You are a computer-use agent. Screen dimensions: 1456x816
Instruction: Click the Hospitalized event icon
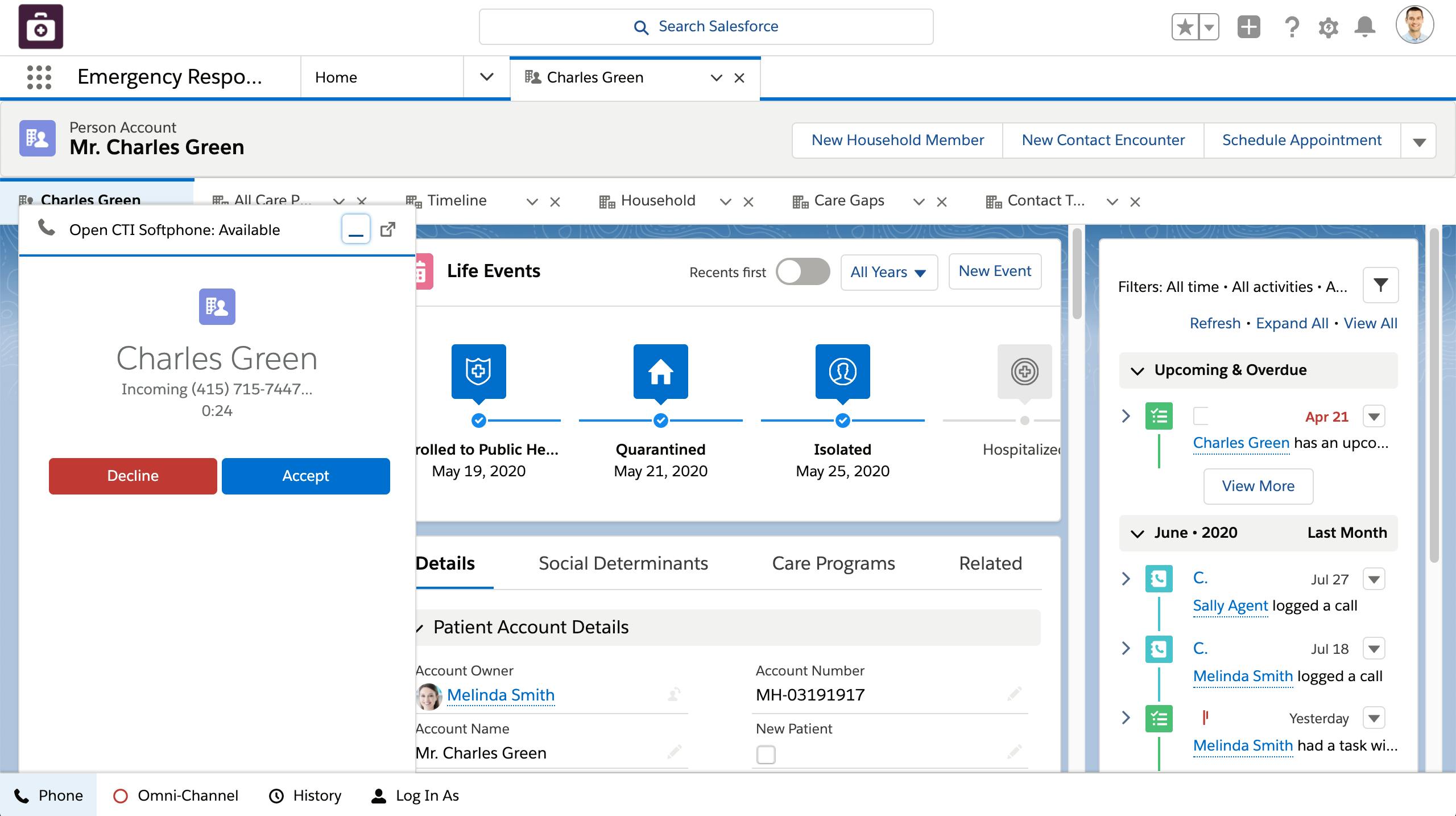pos(1025,371)
